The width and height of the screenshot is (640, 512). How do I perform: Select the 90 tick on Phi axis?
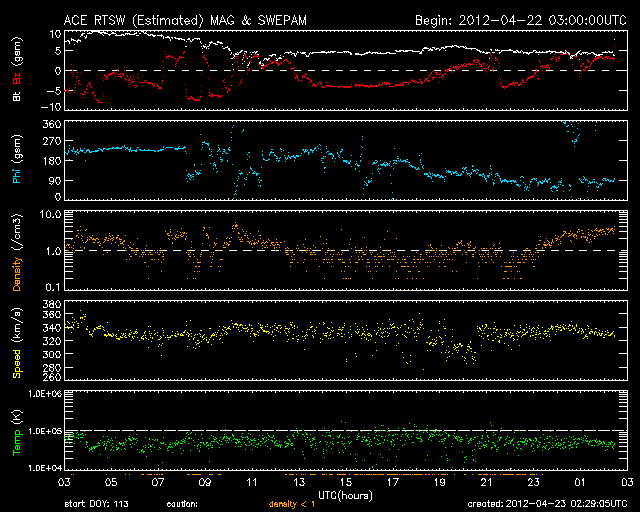(55, 180)
